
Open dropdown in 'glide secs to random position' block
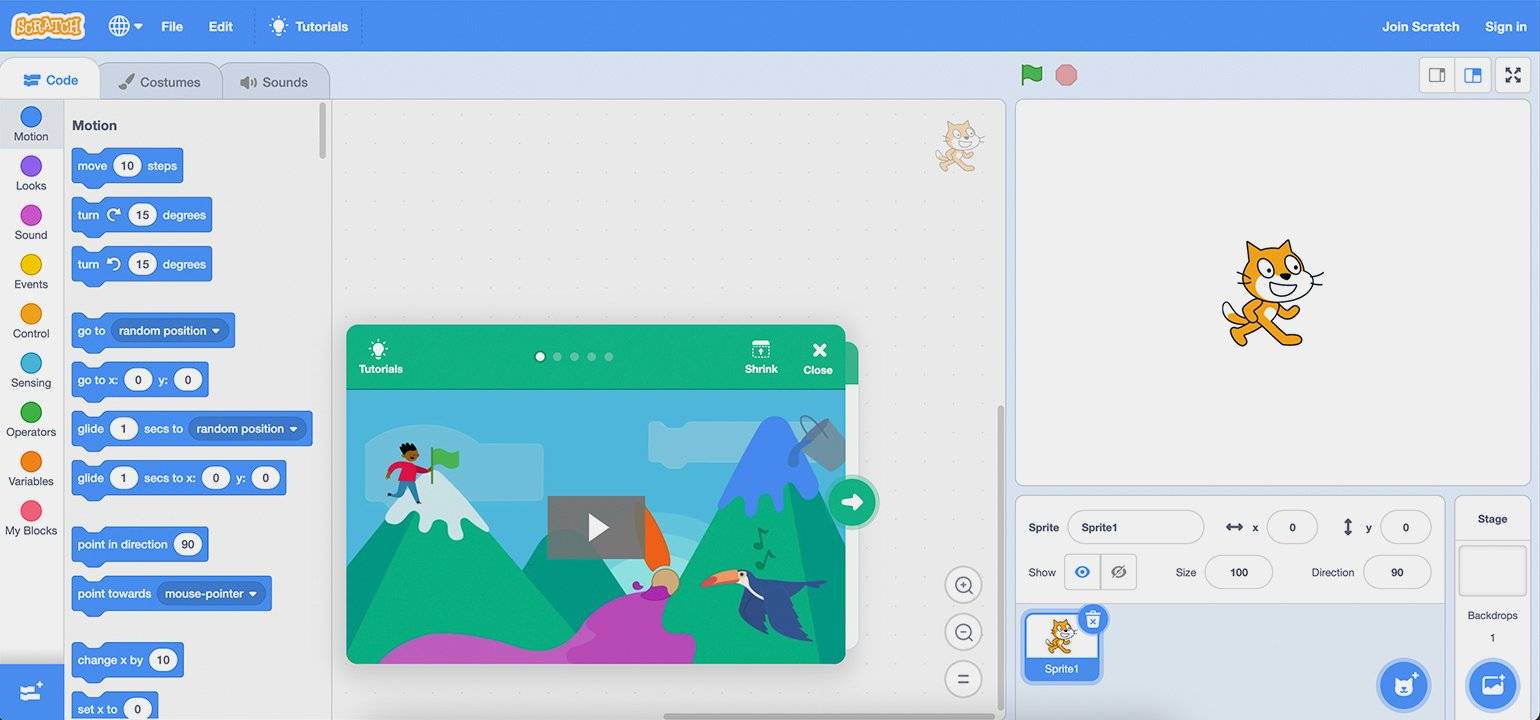248,429
